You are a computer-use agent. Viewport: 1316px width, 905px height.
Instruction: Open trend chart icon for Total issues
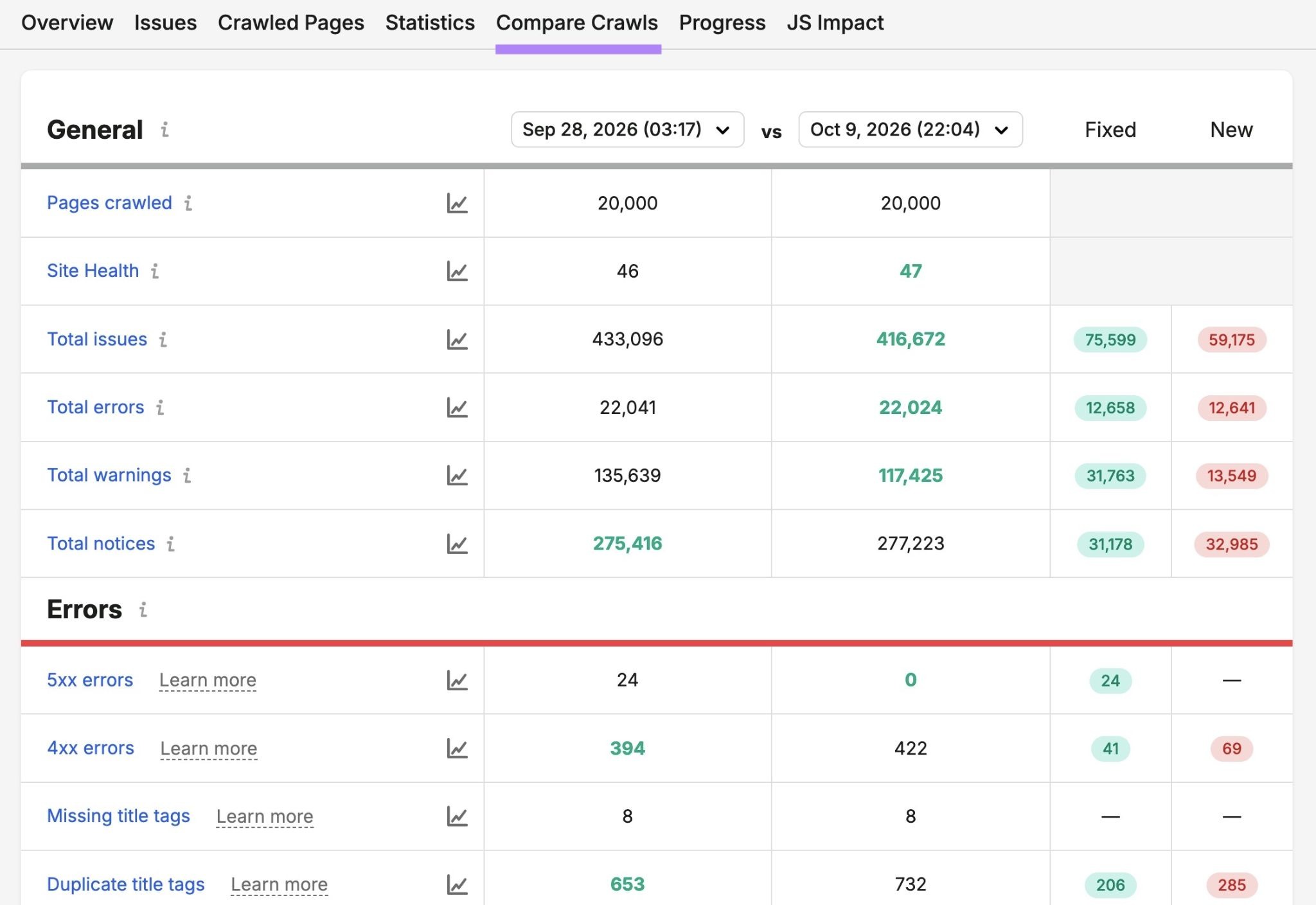[x=457, y=339]
